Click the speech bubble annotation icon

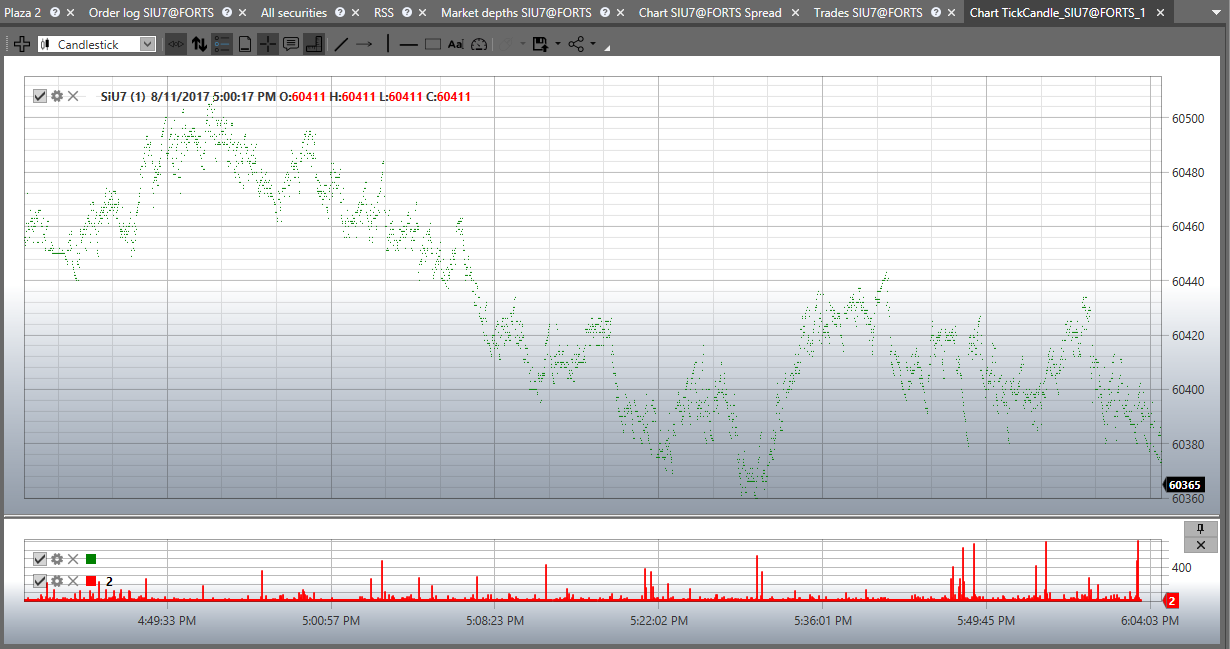pos(291,44)
